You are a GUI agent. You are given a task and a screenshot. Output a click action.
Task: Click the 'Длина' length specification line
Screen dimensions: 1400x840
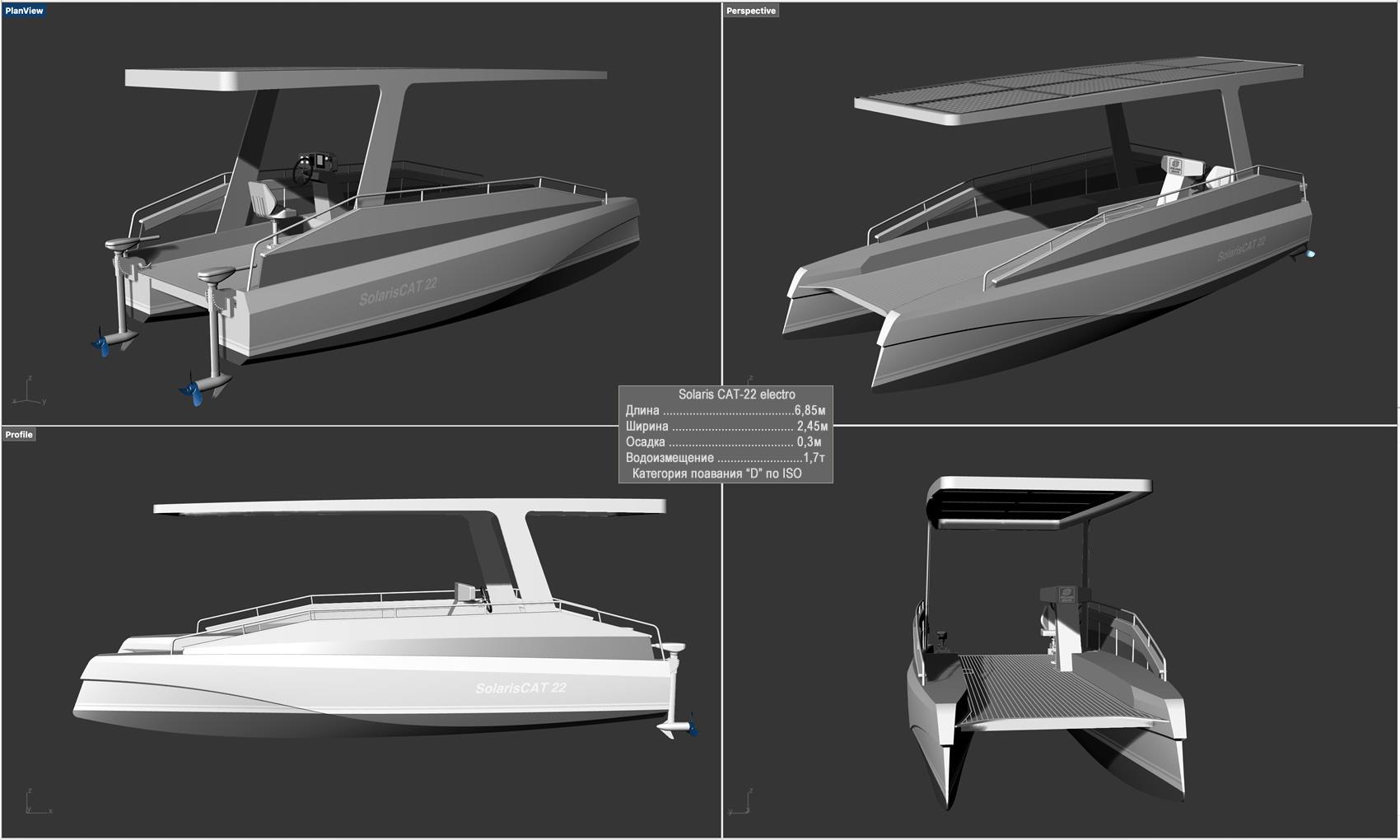725,410
